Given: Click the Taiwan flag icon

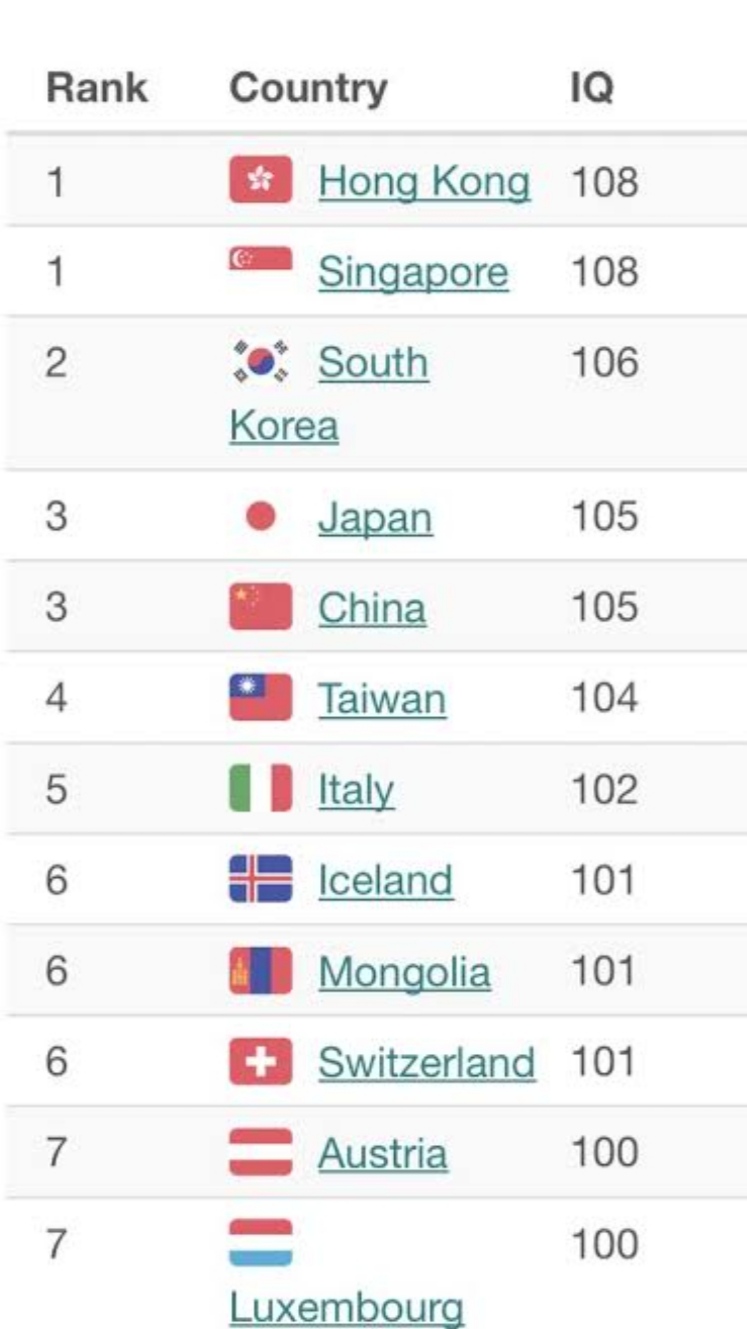Looking at the screenshot, I should [261, 697].
